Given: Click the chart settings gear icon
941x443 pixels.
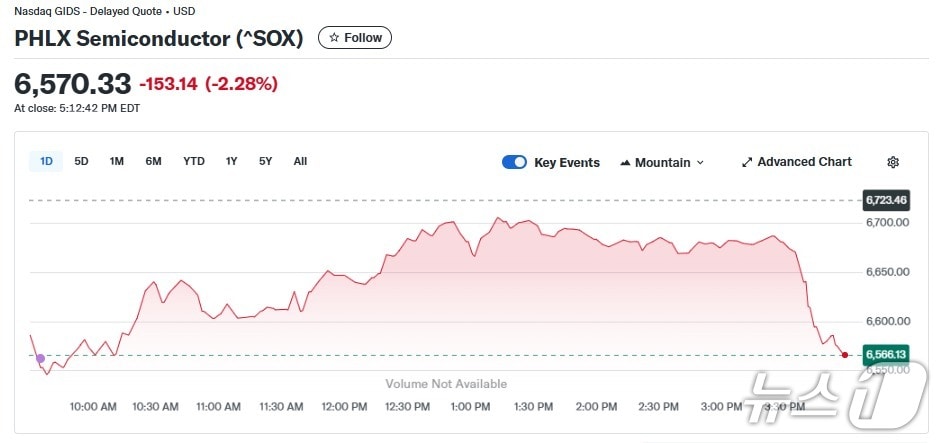Looking at the screenshot, I should click(x=893, y=162).
